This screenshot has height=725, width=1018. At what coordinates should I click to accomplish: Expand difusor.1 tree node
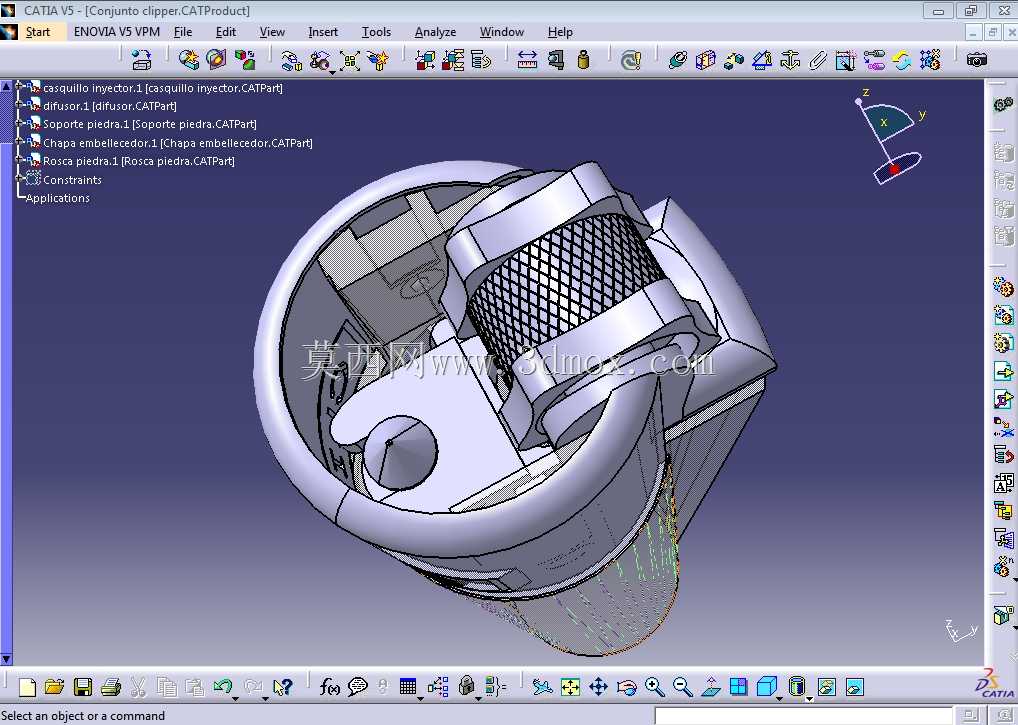pyautogui.click(x=19, y=103)
